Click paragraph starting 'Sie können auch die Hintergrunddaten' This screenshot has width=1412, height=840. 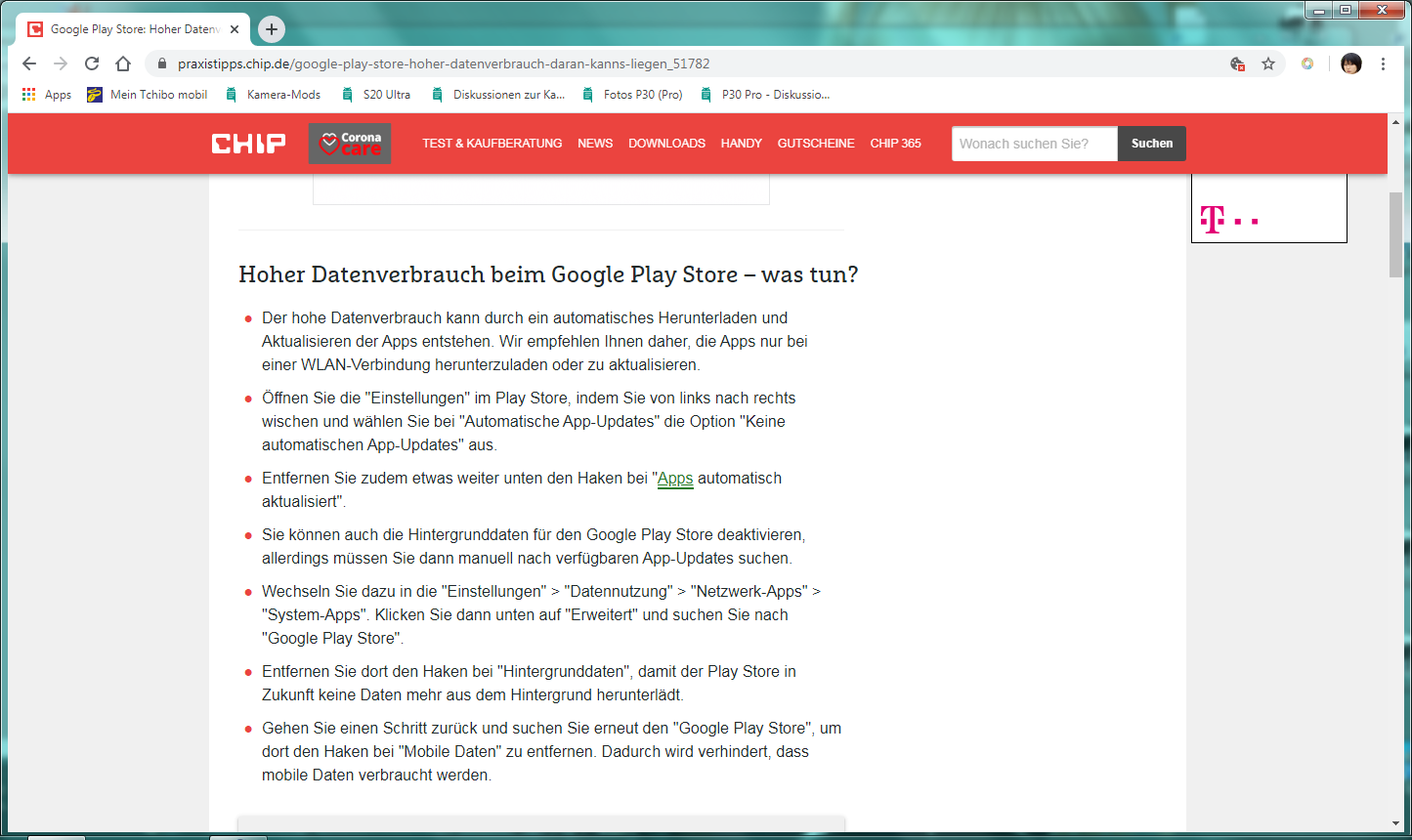(534, 547)
